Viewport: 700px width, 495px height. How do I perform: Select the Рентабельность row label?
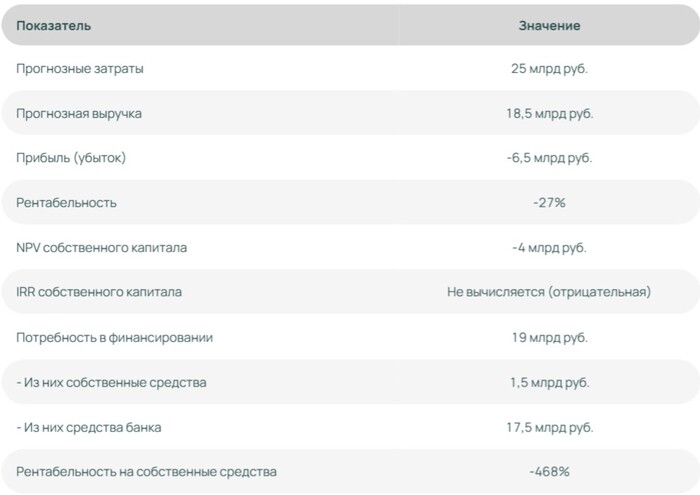pyautogui.click(x=67, y=203)
